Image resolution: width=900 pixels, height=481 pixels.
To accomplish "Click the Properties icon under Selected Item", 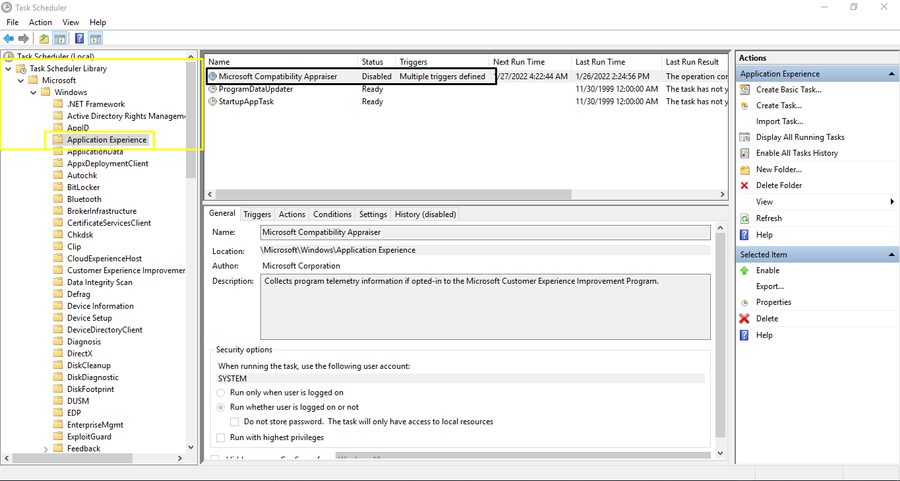I will (744, 302).
